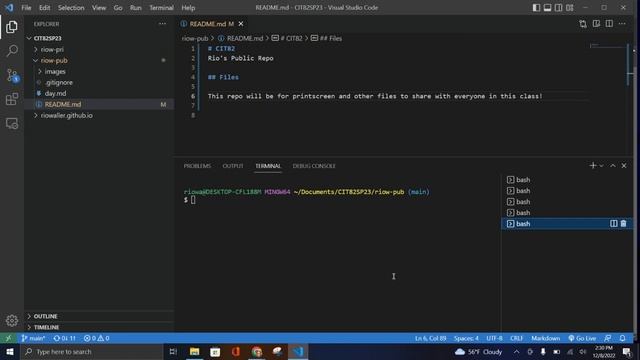640x360 pixels.
Task: Open Explorer views and more actions menu
Action: click(x=162, y=24)
